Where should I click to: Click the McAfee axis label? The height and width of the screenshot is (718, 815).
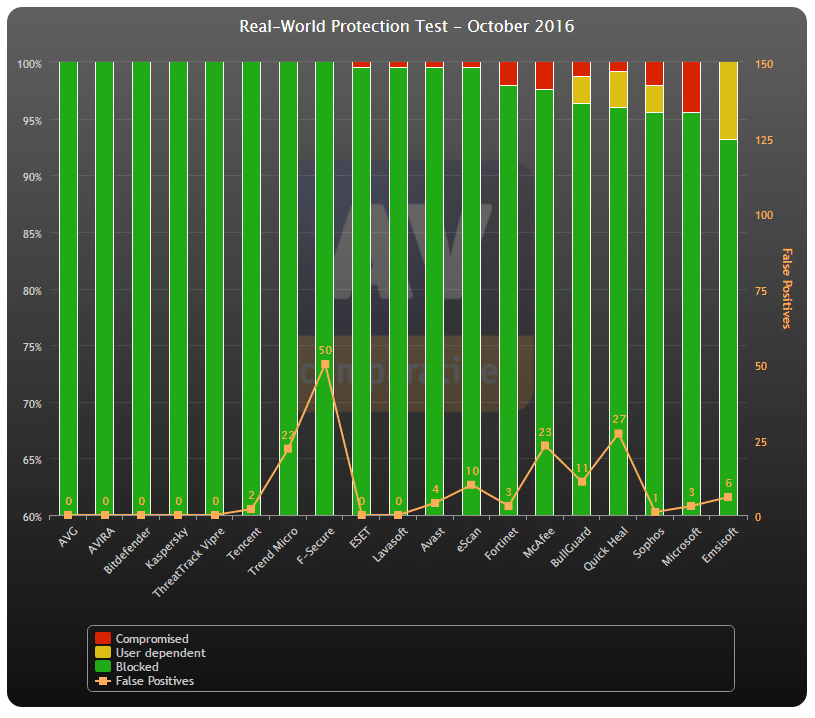pyautogui.click(x=538, y=542)
